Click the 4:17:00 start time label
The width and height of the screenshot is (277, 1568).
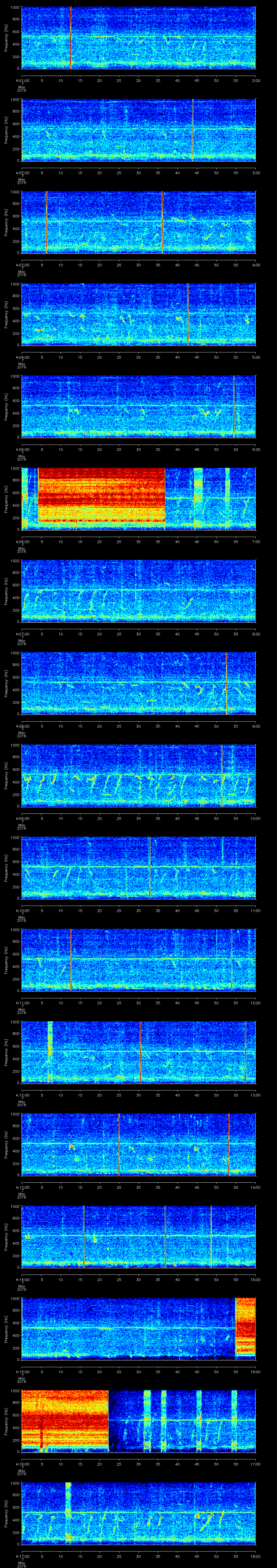click(22, 1556)
